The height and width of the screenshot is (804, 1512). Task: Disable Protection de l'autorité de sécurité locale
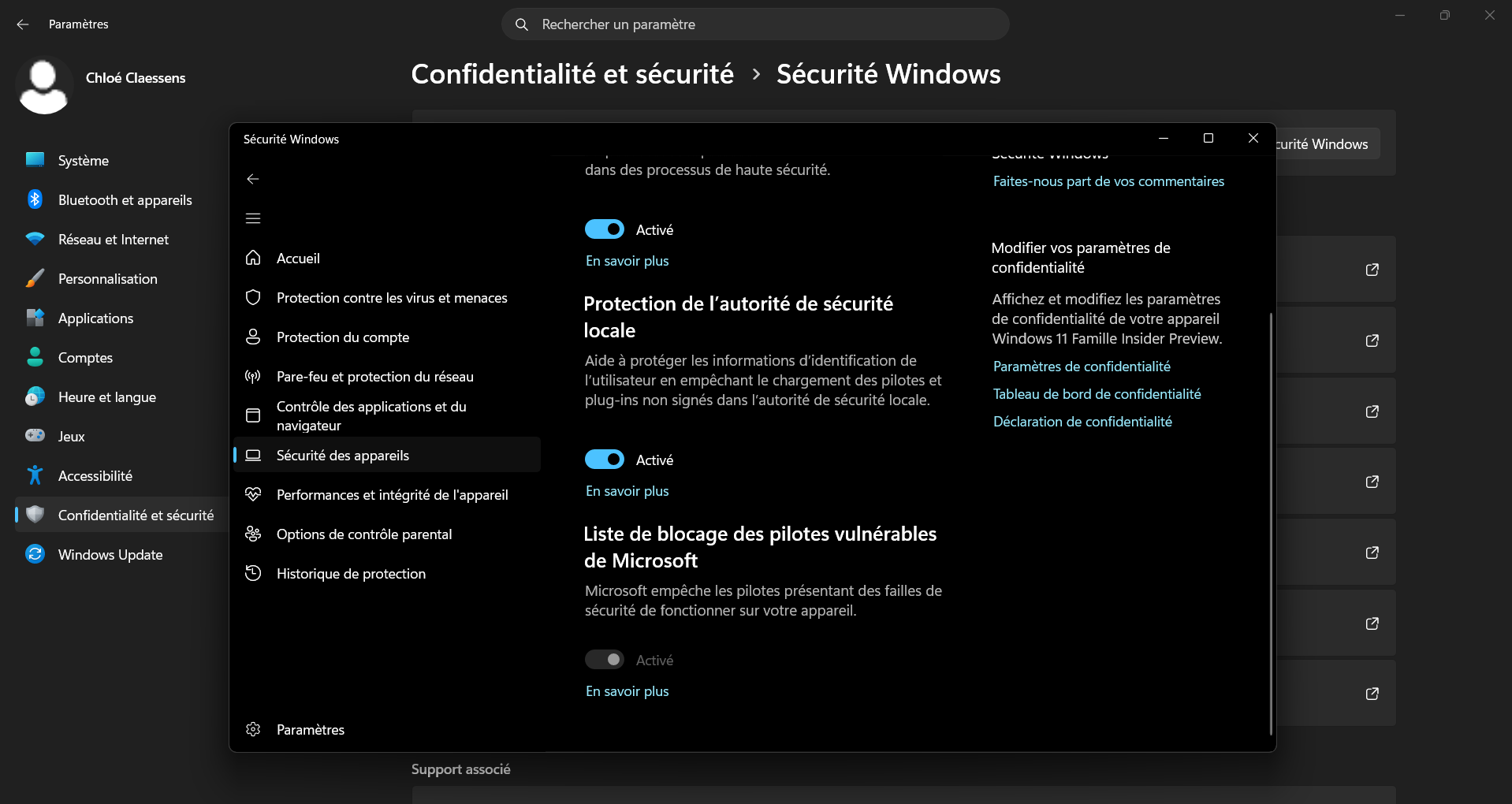(x=605, y=459)
